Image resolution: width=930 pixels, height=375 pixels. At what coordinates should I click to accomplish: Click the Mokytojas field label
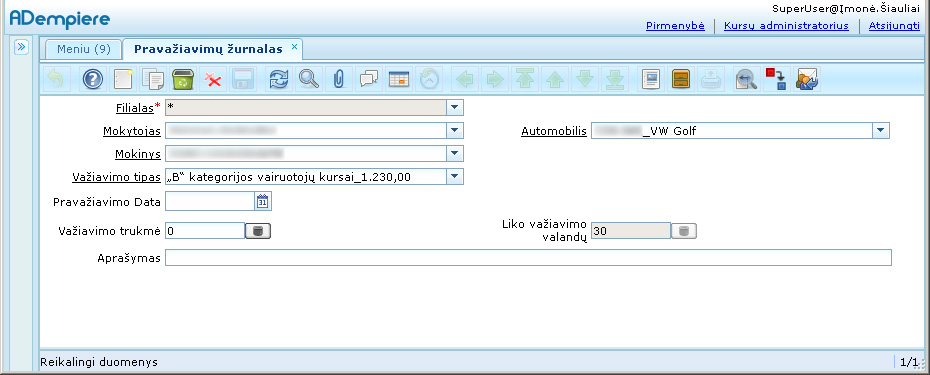coord(132,131)
